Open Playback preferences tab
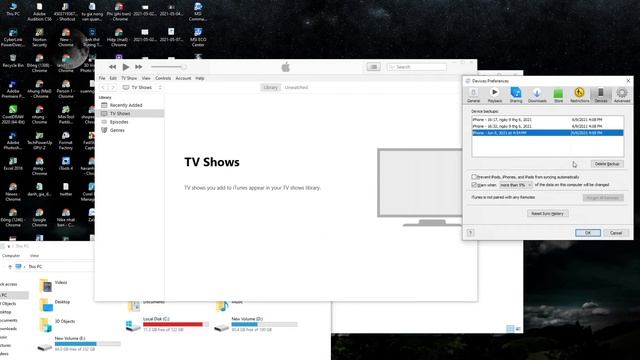 (495, 95)
